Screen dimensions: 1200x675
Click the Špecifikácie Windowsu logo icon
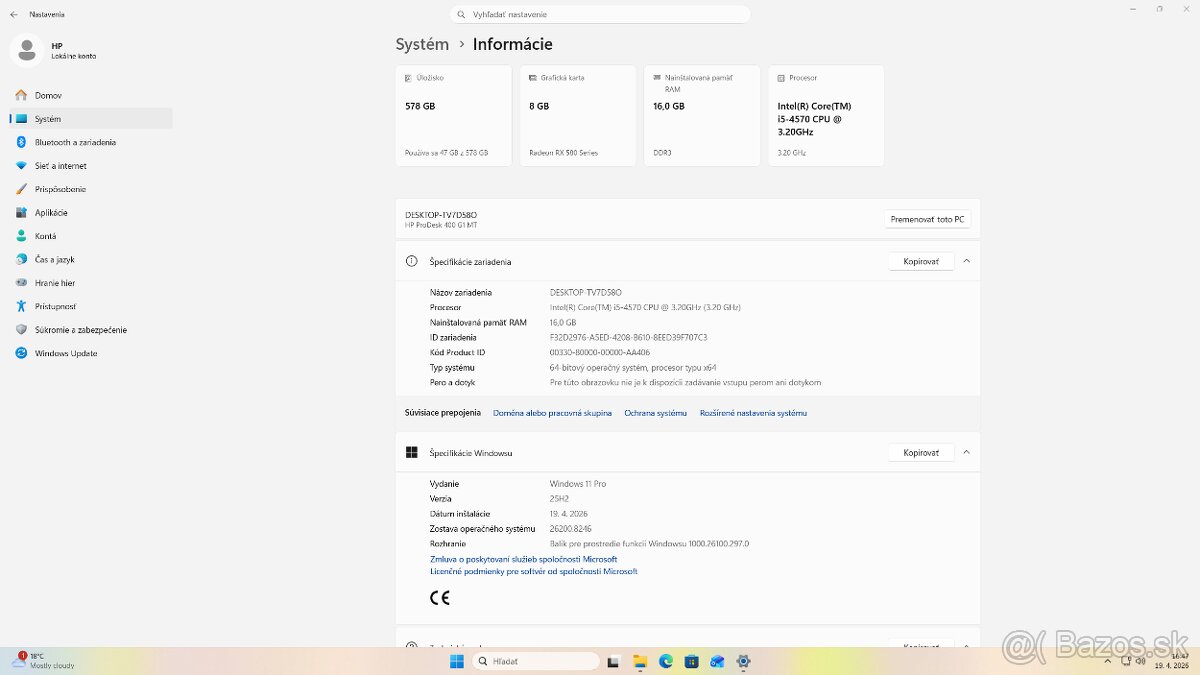tap(411, 452)
